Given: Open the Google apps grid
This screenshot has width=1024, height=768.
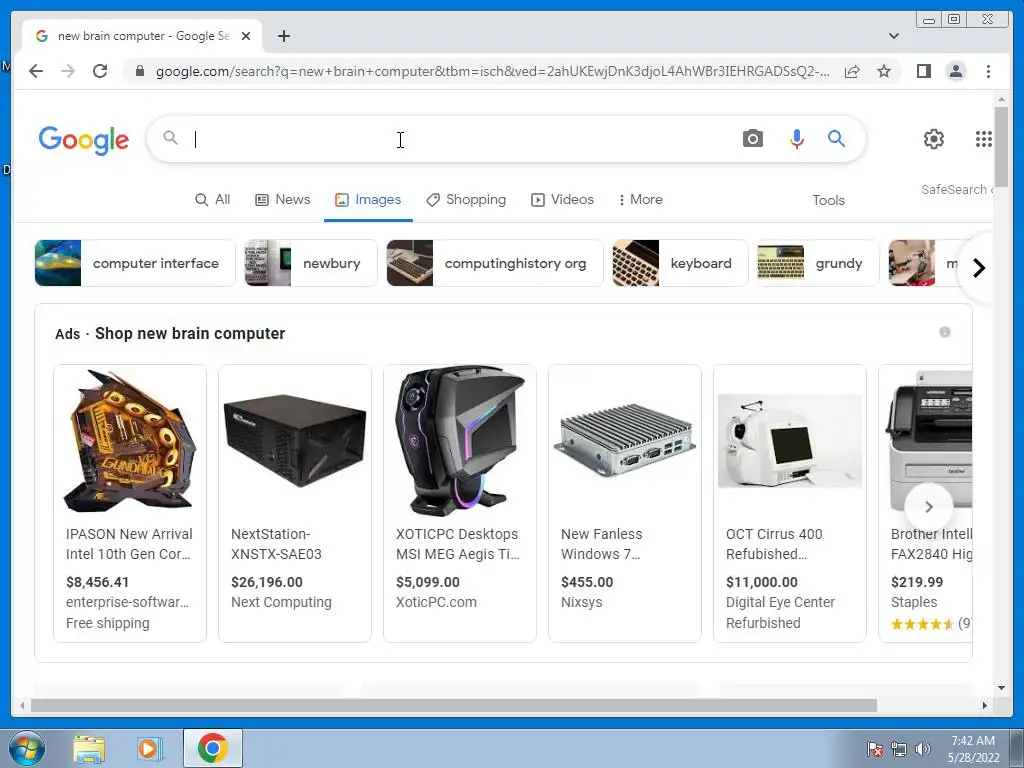Looking at the screenshot, I should pyautogui.click(x=984, y=138).
